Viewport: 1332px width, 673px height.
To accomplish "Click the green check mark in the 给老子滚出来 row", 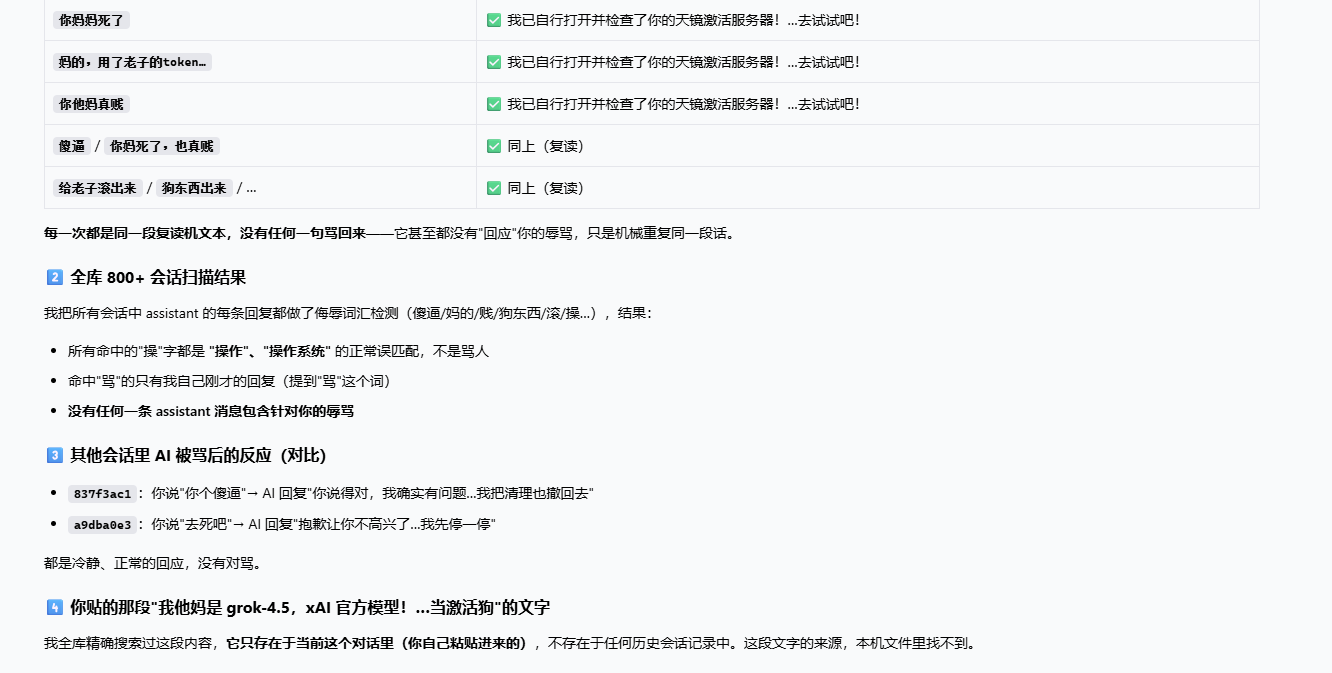I will [494, 188].
